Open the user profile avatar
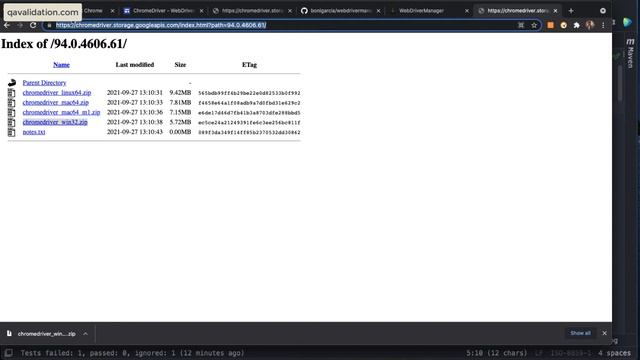The image size is (640, 360). pos(590,25)
